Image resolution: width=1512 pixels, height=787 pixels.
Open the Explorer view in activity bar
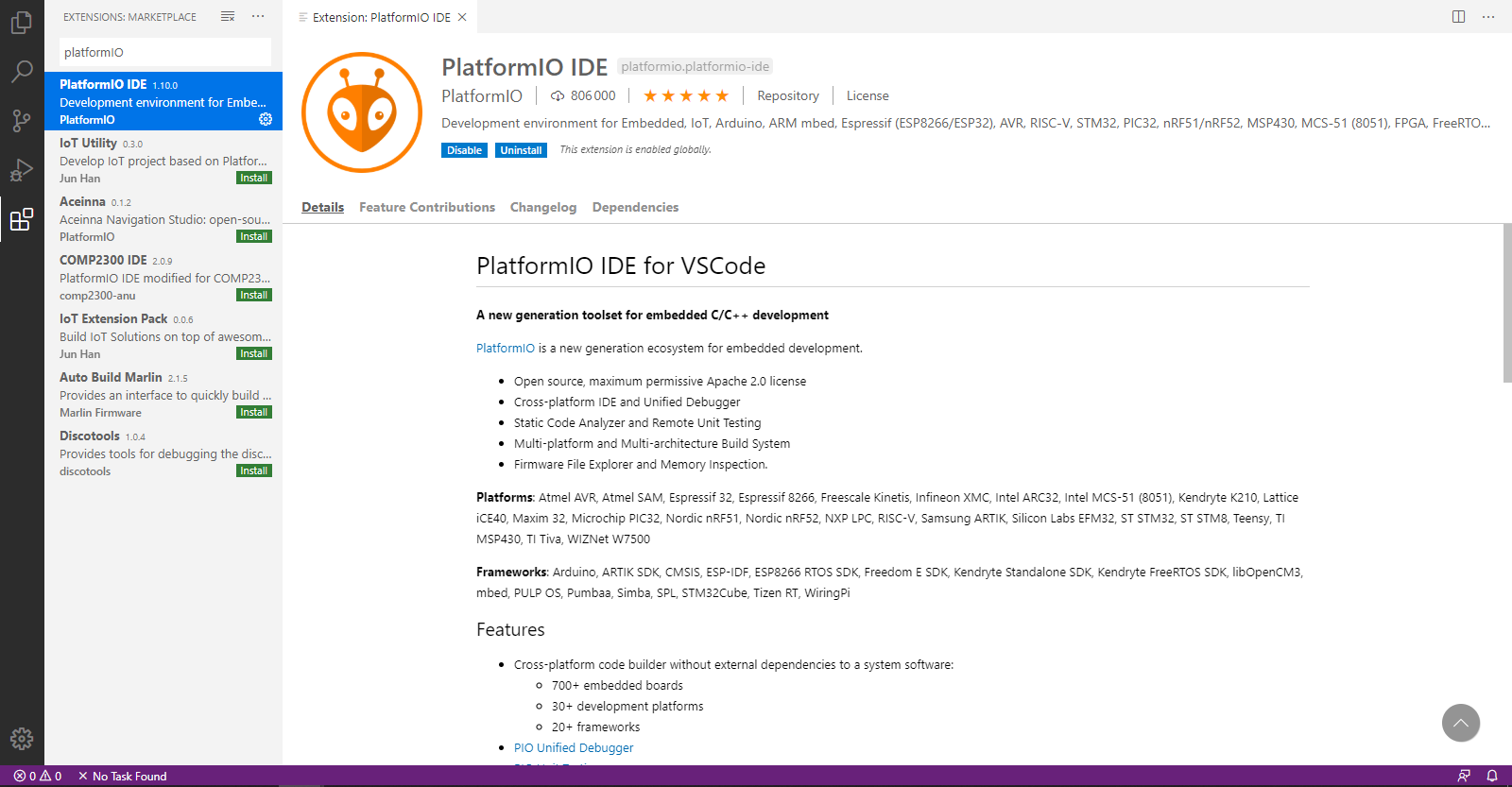(x=22, y=22)
